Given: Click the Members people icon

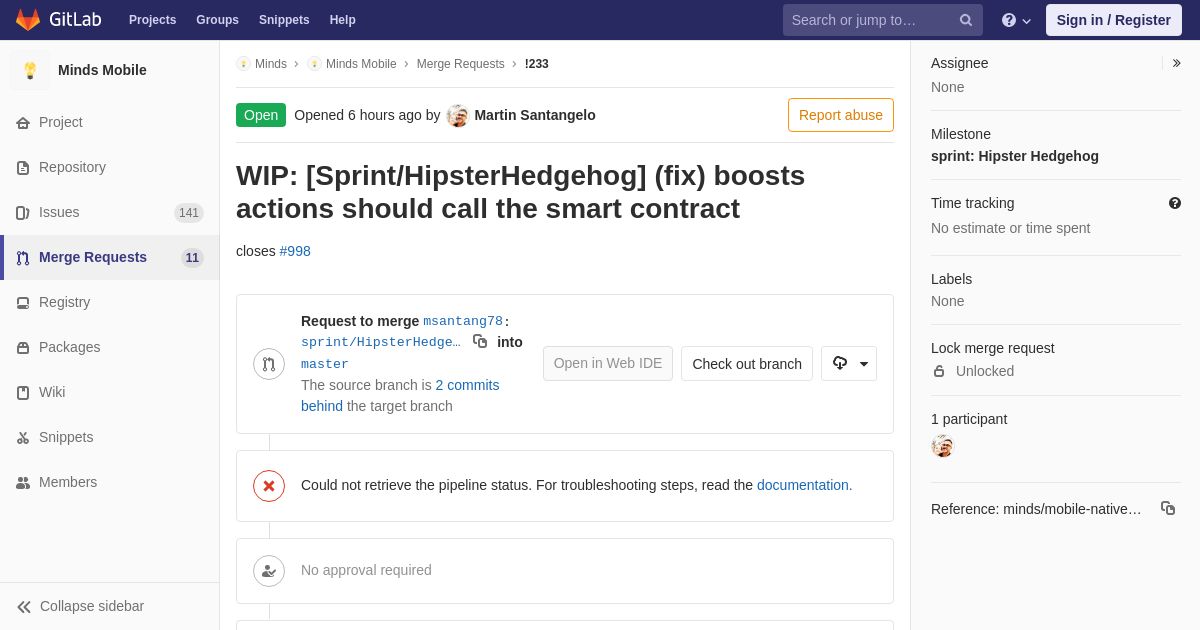Looking at the screenshot, I should pyautogui.click(x=23, y=483).
